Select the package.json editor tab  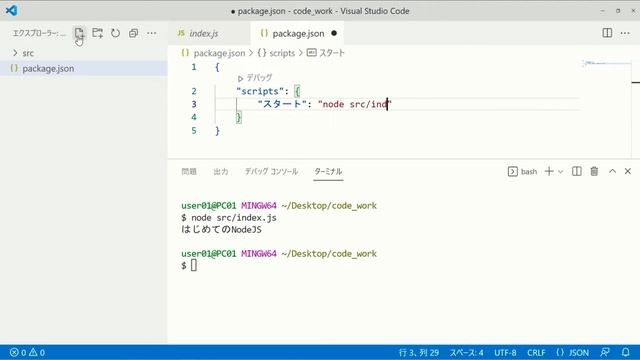point(298,33)
